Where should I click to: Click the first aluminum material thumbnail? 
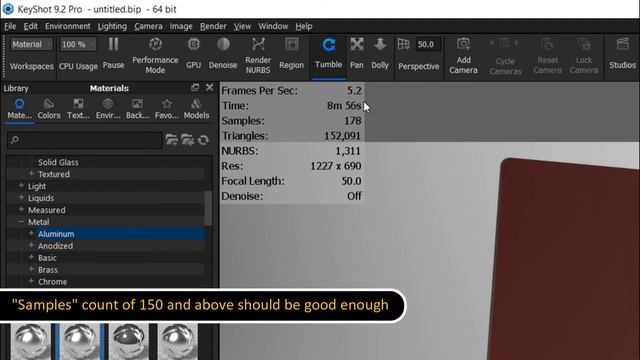[x=31, y=342]
